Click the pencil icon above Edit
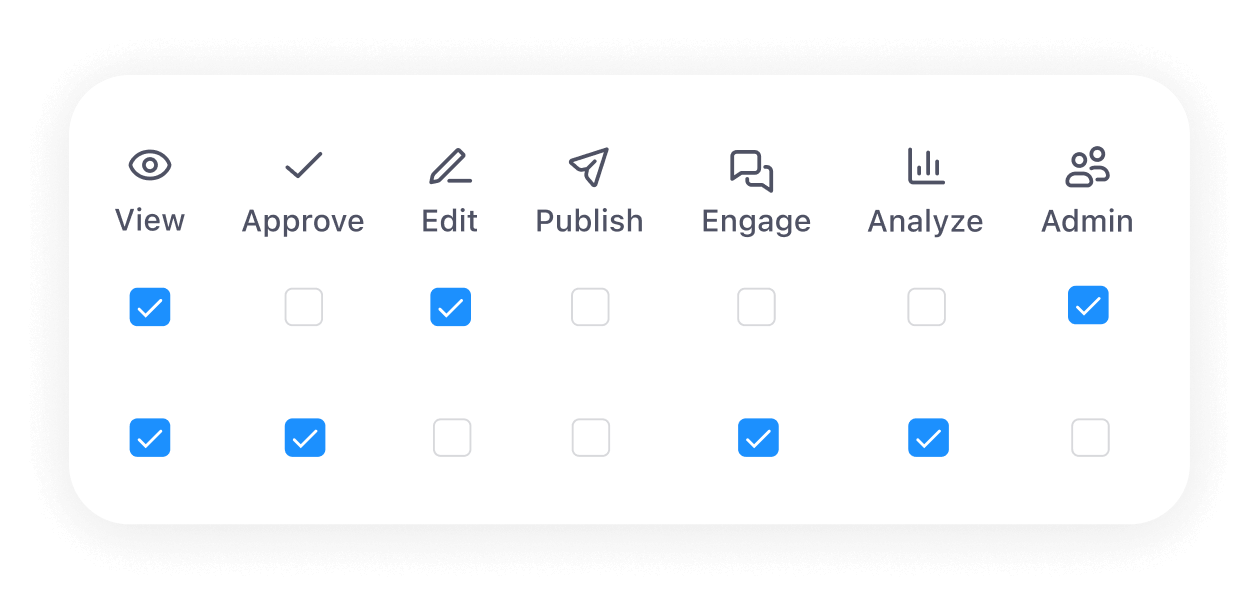This screenshot has width=1248, height=603. coord(450,166)
